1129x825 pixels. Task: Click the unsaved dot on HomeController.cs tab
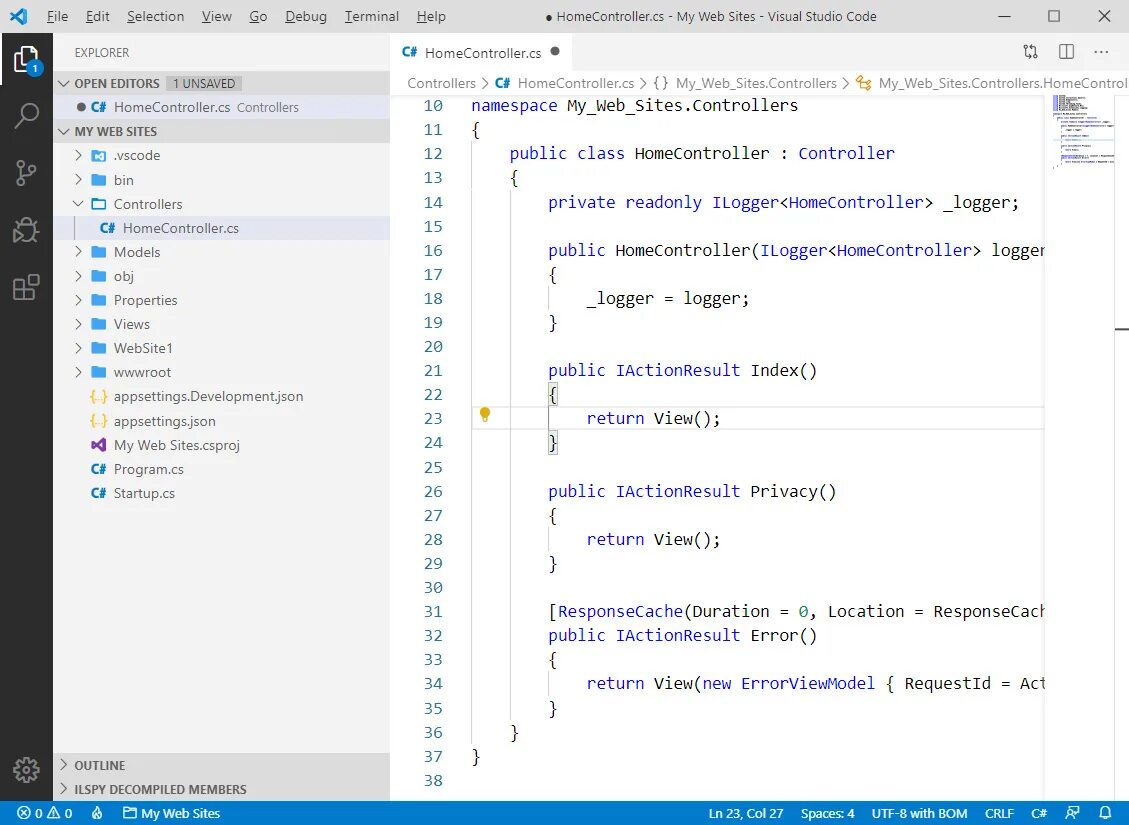555,51
